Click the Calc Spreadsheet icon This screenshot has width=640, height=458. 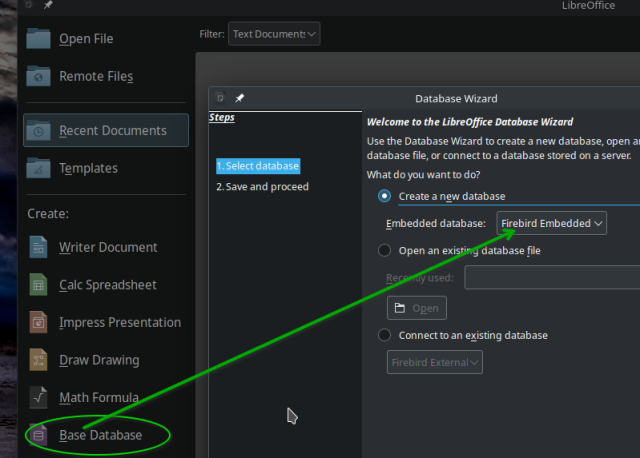39,285
